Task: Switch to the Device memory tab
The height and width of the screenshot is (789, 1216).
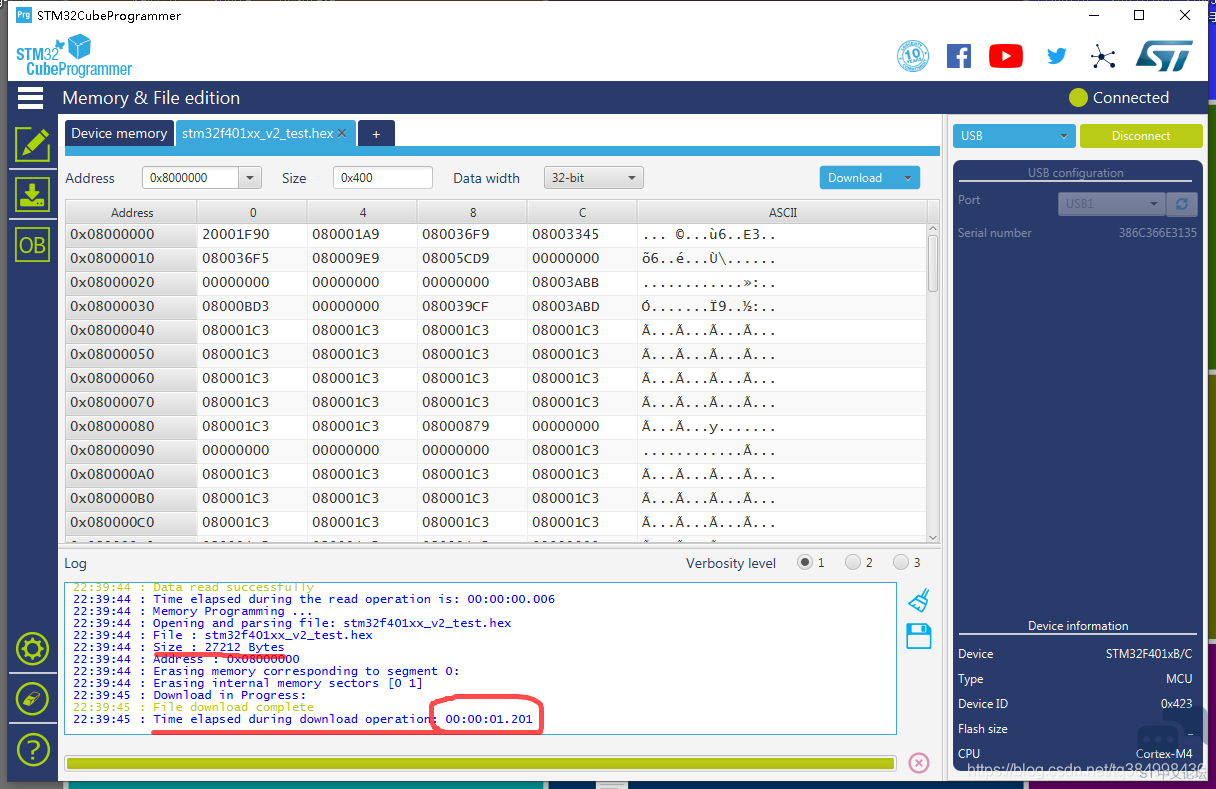Action: click(x=119, y=133)
